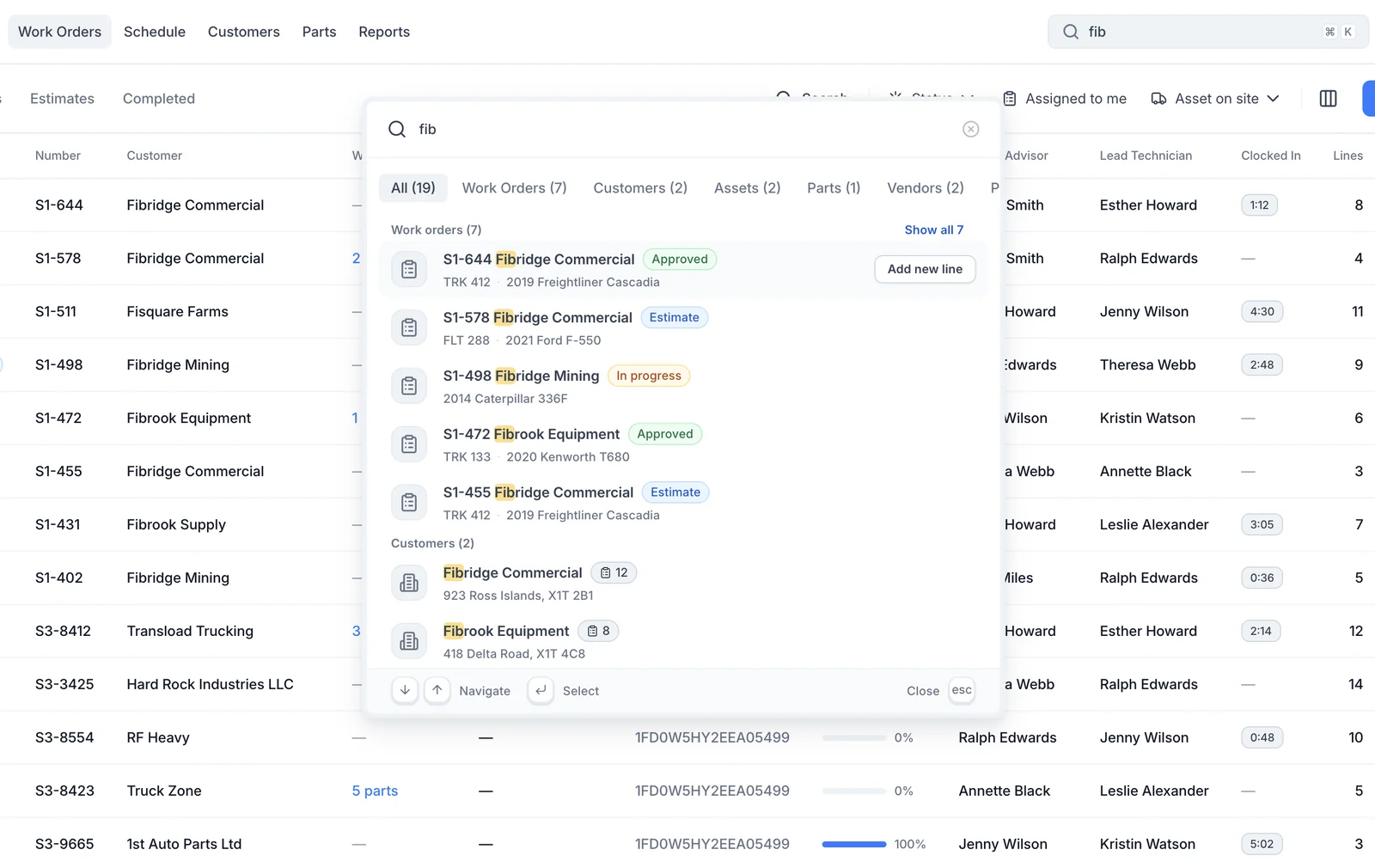Click the ⌘K shortcut badge
Screen dimensions: 1375x868
1339,32
